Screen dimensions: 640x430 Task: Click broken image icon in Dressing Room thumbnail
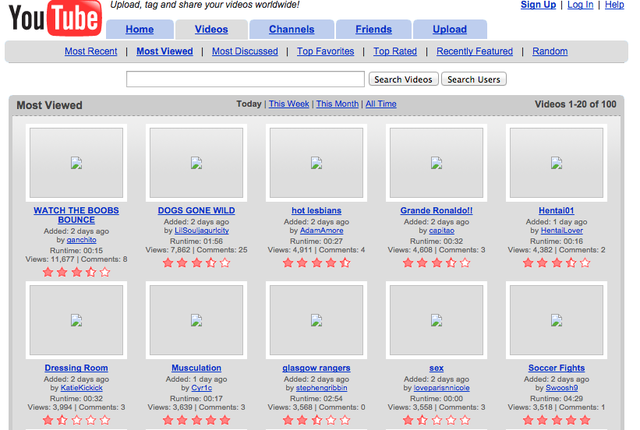pos(76,320)
